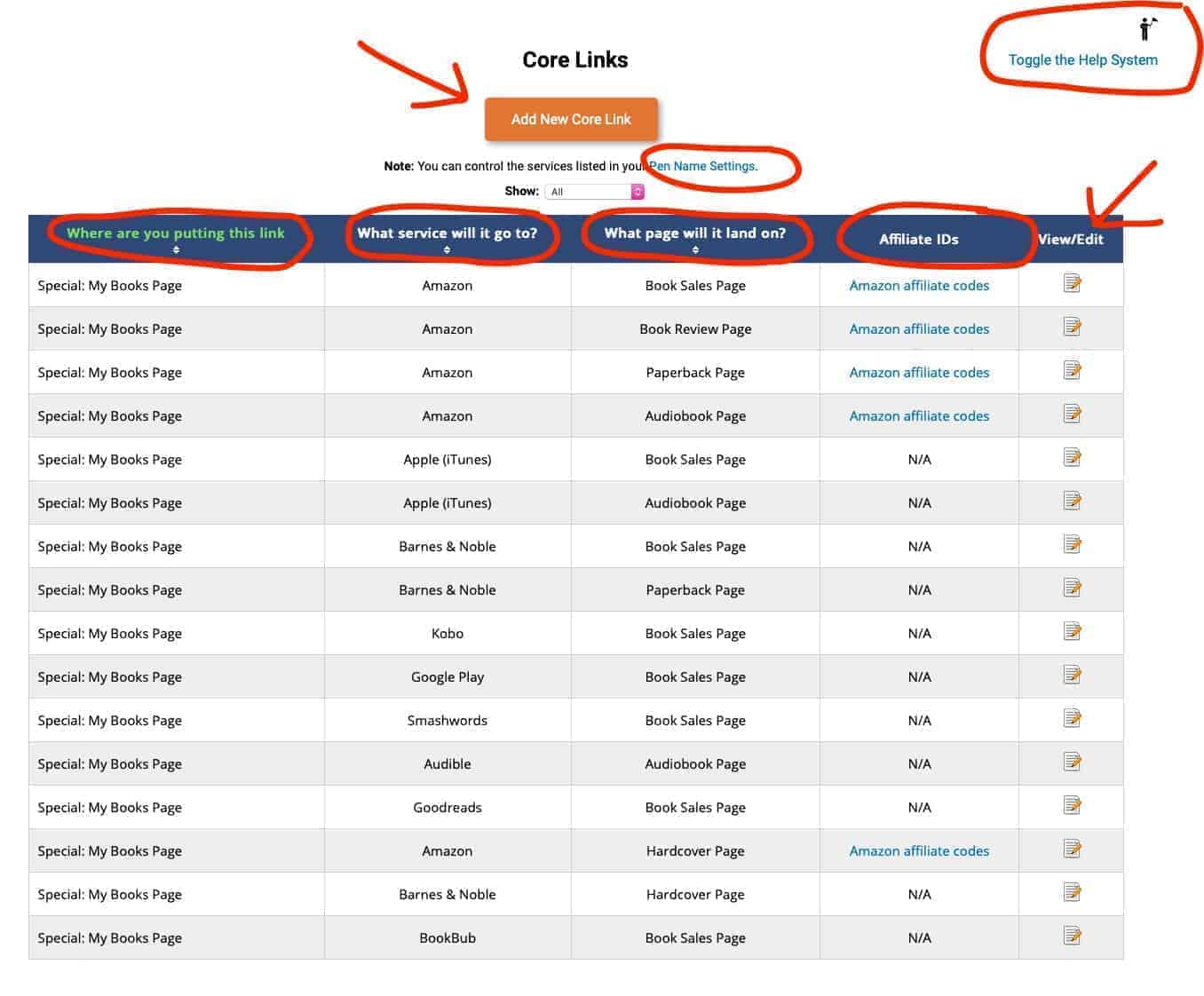Click the Affiliate IDs column header
Viewport: 1204px width, 996px height.
point(919,240)
